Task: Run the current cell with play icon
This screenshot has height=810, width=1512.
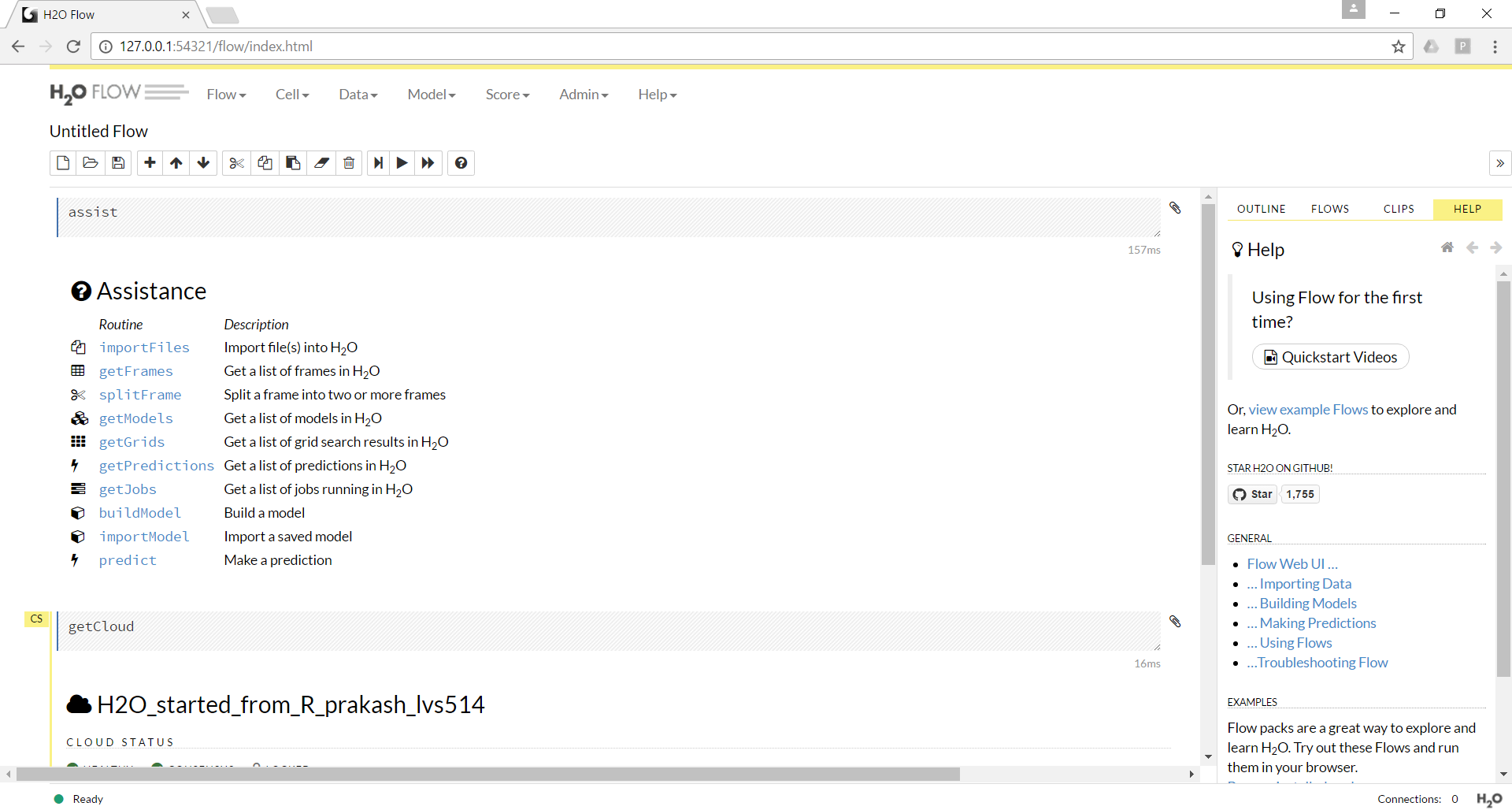Action: coord(402,163)
